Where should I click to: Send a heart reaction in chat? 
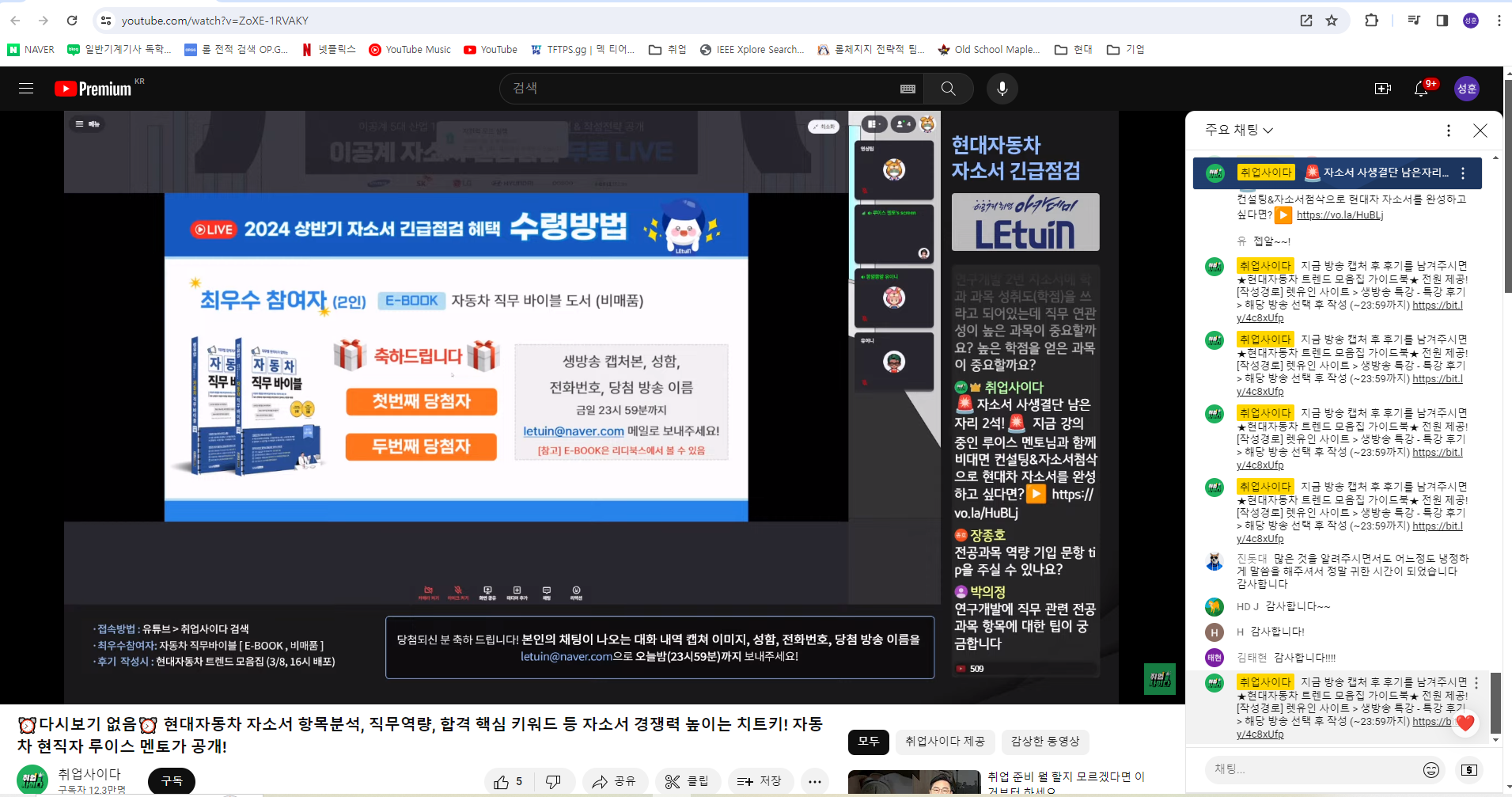pos(1465,723)
